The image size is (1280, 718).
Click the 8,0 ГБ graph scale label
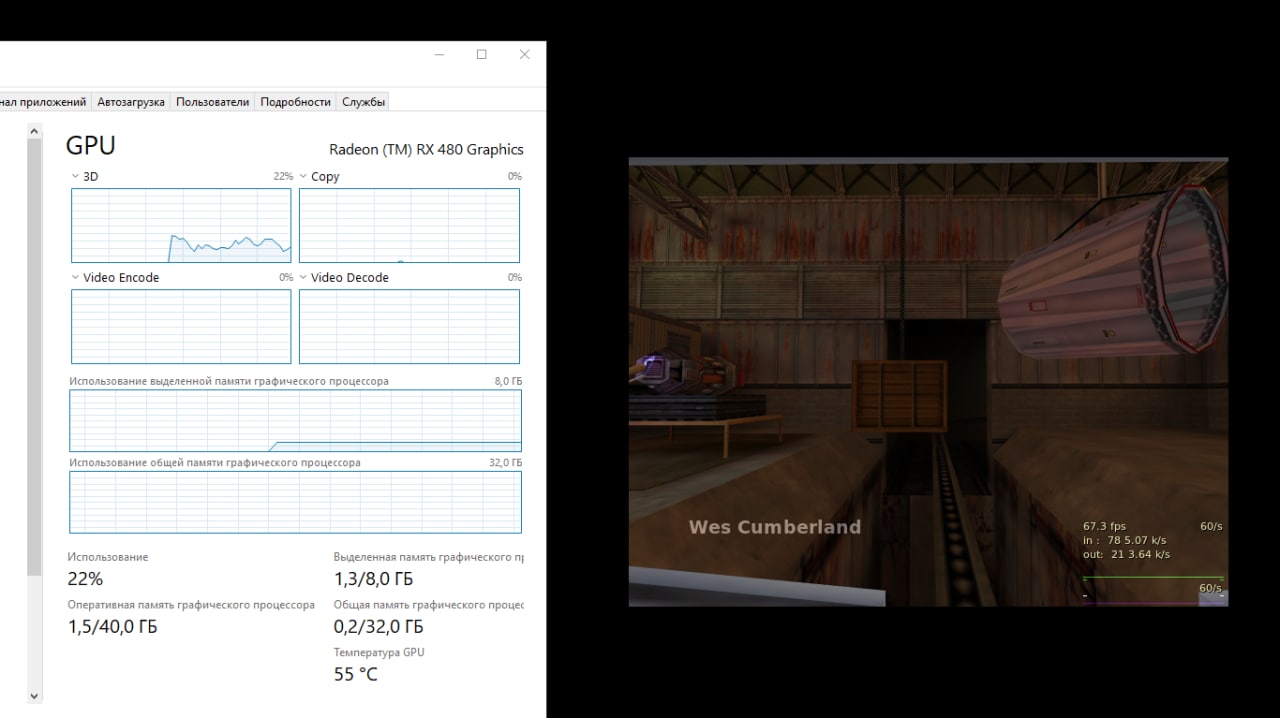click(508, 382)
